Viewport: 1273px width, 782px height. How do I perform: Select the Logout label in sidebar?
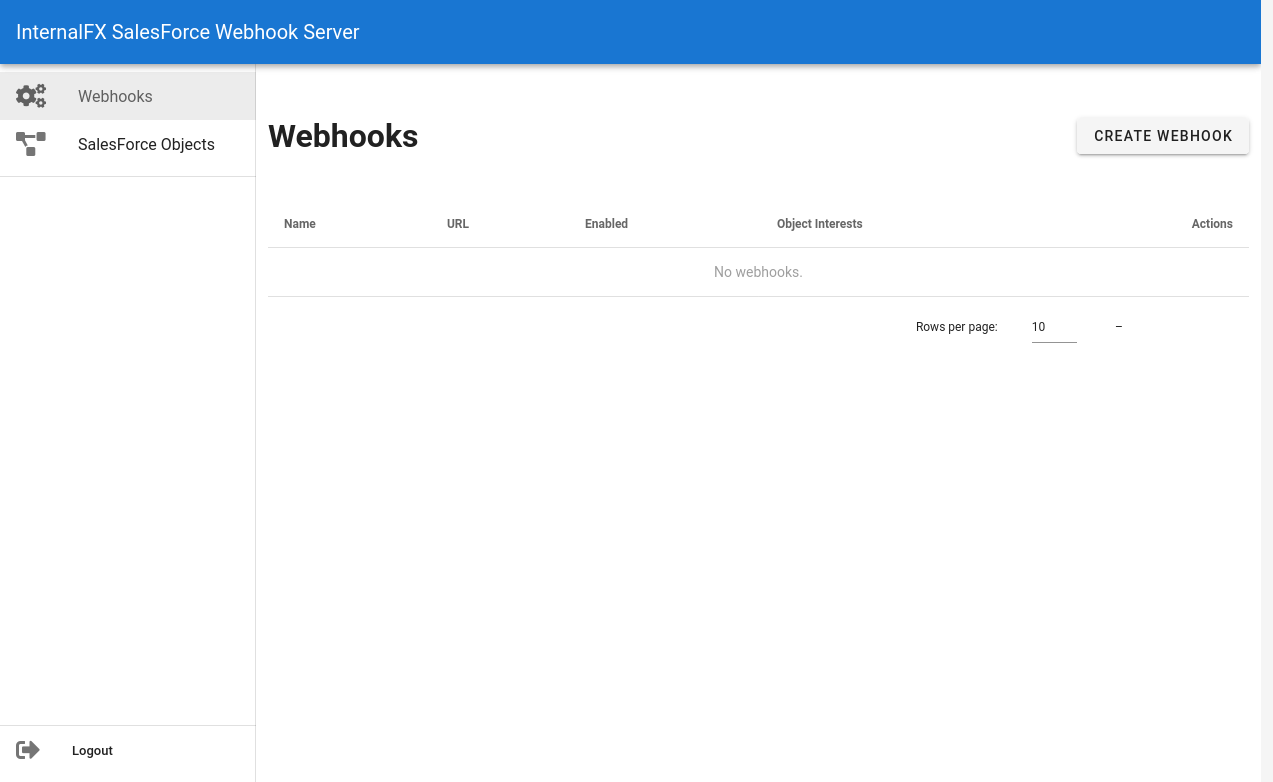coord(92,751)
